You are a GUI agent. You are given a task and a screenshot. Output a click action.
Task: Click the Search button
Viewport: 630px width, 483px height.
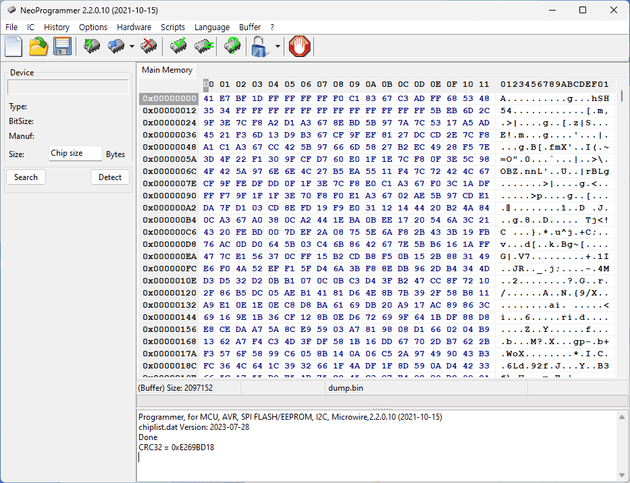pyautogui.click(x=26, y=177)
